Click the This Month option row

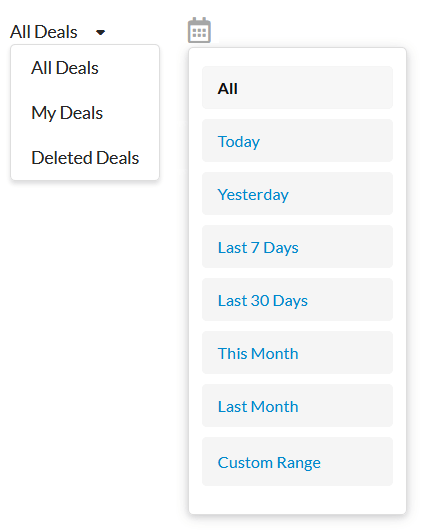(x=297, y=353)
